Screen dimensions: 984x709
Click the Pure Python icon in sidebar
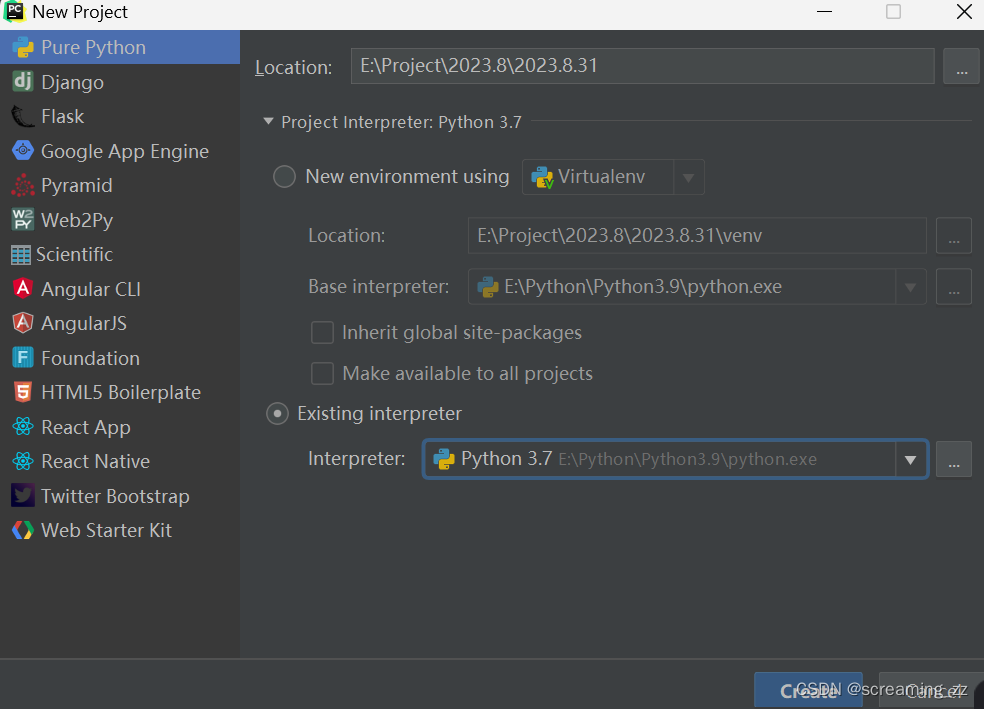coord(23,48)
